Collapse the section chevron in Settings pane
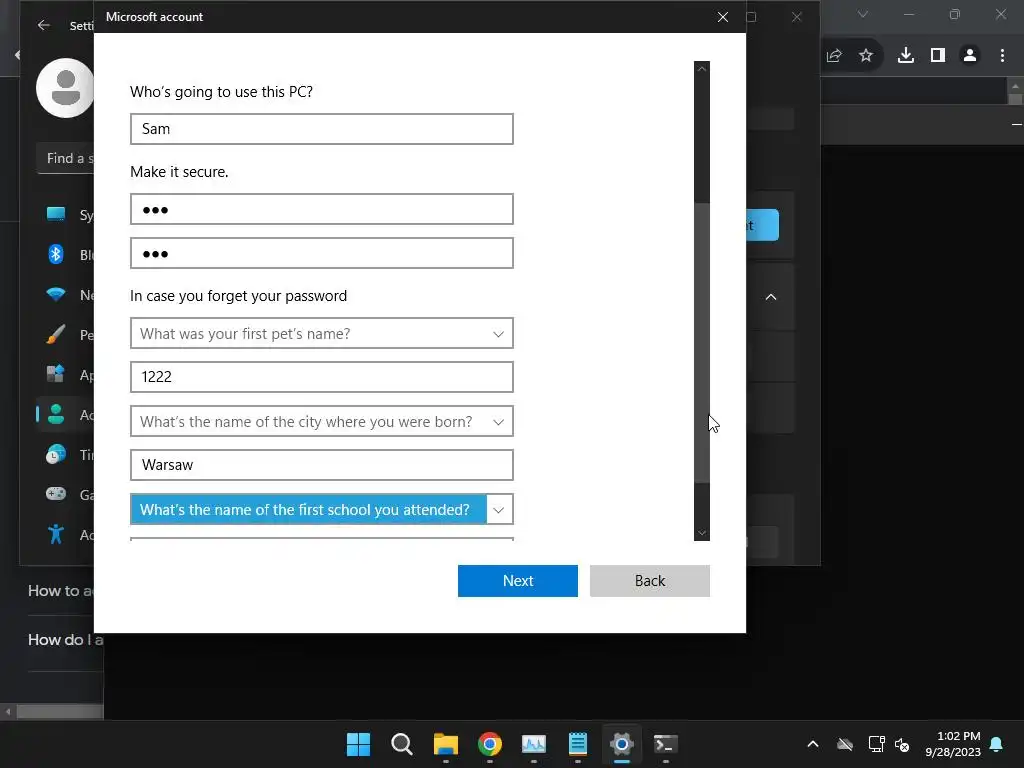 (x=771, y=297)
